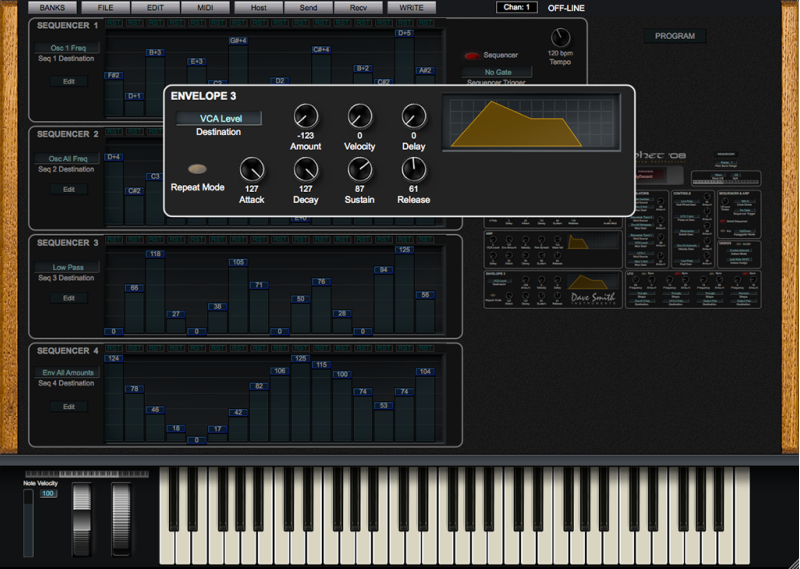Click the Envelope 3 Decay knob
Image resolution: width=800 pixels, height=569 pixels.
click(306, 170)
